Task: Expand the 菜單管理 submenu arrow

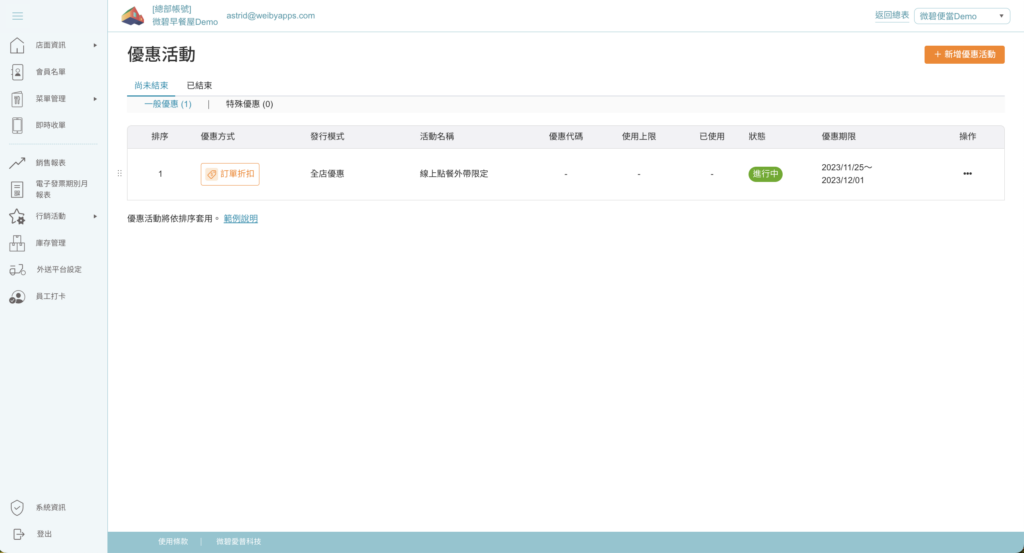Action: [95, 99]
